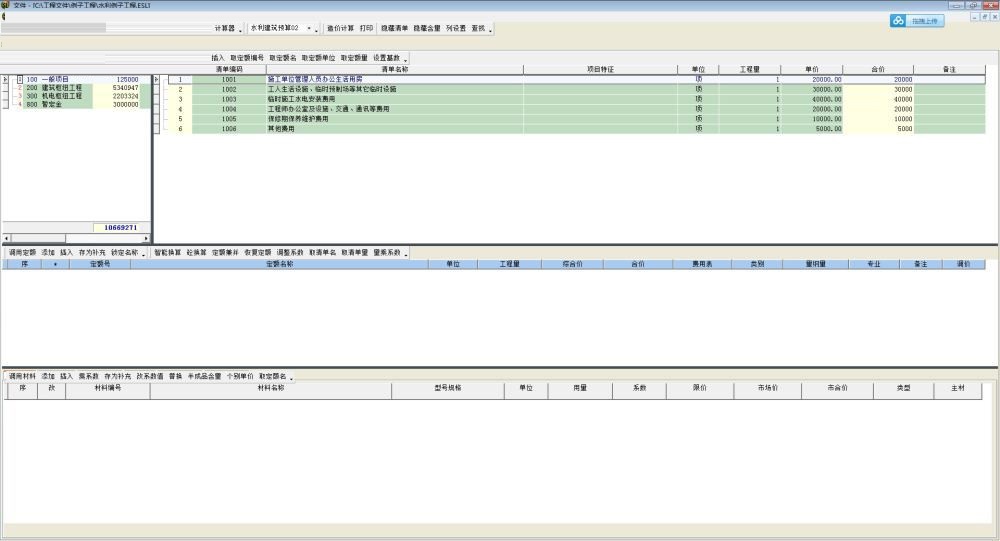
Task: Click 列设置 column settings
Action: (x=456, y=29)
